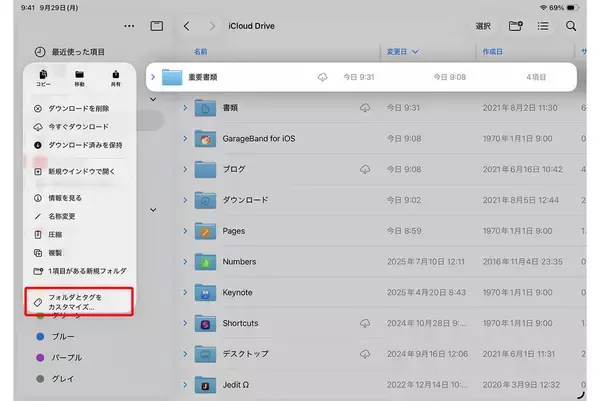Sort by 名前 column header
Image resolution: width=600 pixels, height=401 pixels.
tap(201, 52)
